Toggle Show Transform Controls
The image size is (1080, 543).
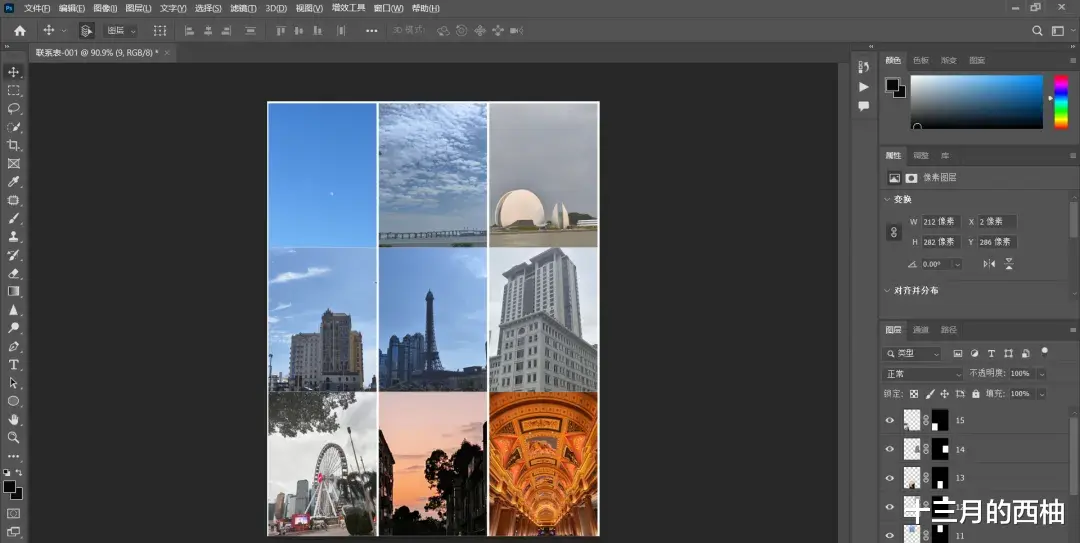point(160,30)
